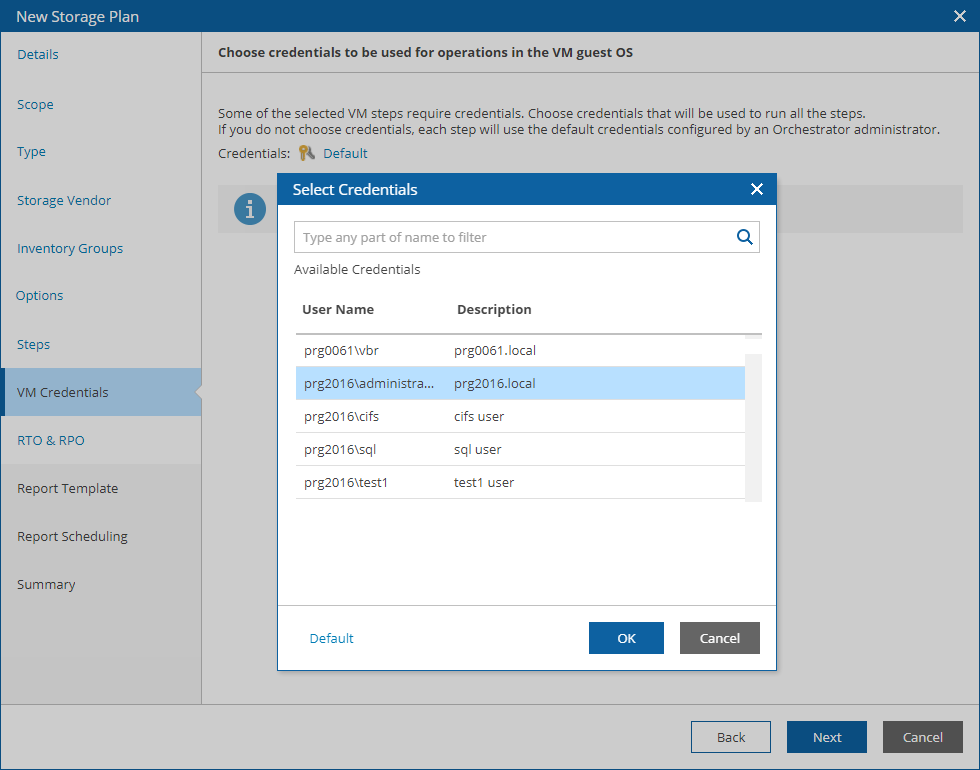Viewport: 980px width, 770px height.
Task: Sort by User Name column header
Action: (338, 309)
